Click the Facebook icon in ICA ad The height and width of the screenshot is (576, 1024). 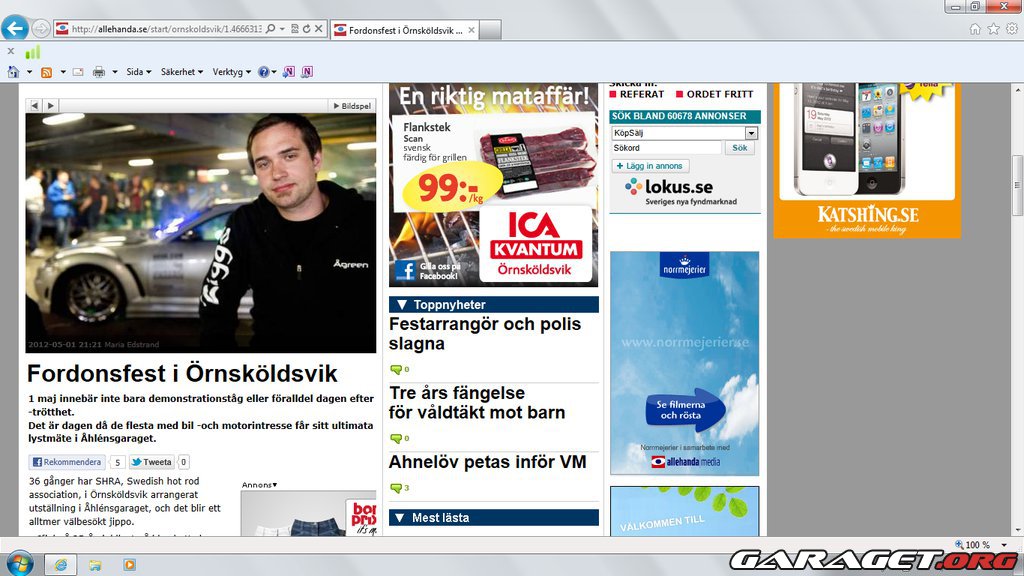pyautogui.click(x=404, y=270)
